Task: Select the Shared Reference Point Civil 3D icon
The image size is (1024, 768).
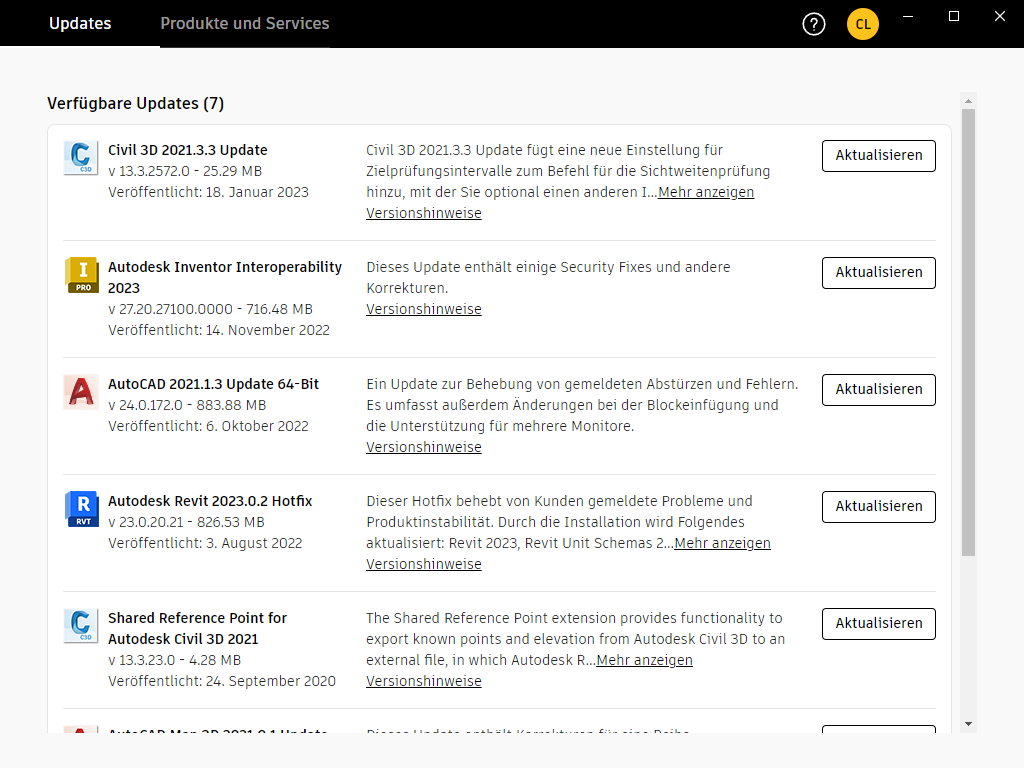Action: (81, 625)
